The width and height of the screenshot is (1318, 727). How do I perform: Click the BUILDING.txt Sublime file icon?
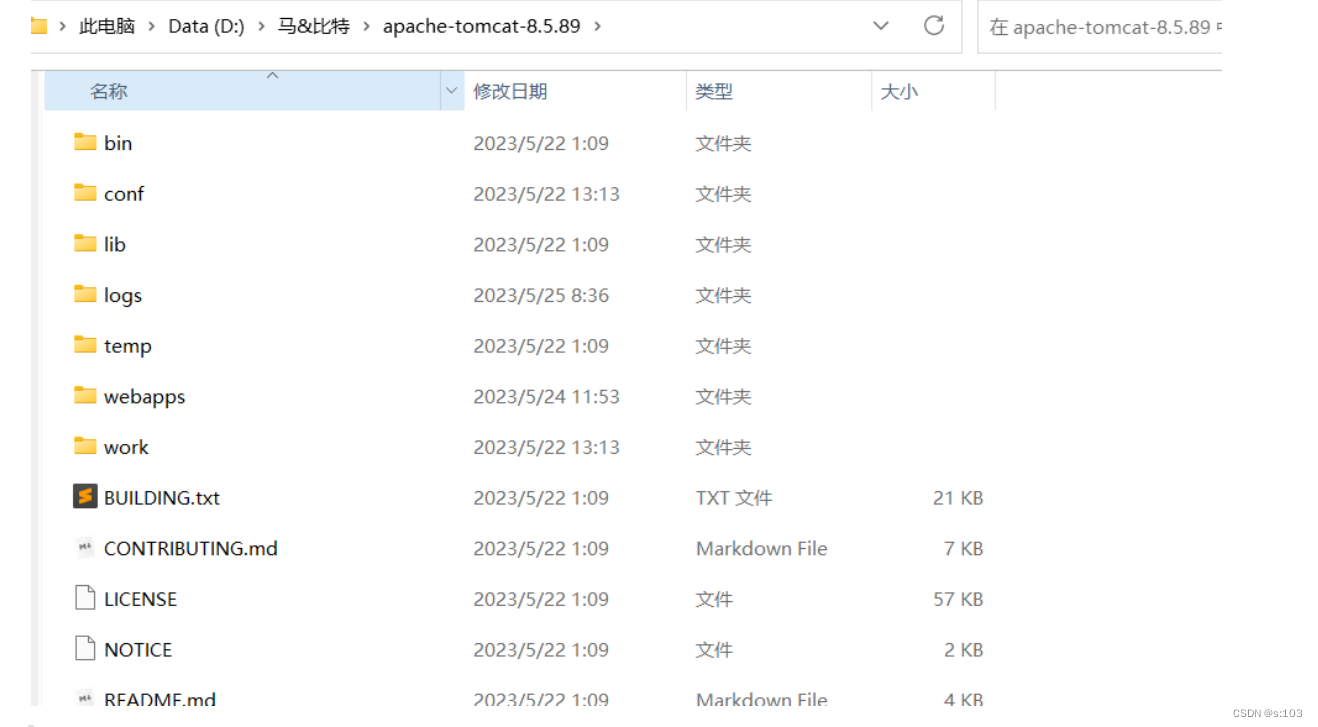(x=85, y=497)
